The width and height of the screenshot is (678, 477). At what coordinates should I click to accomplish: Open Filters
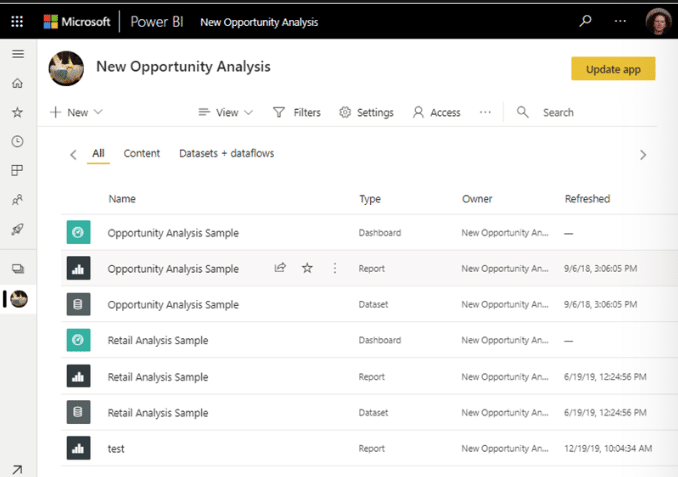(297, 112)
